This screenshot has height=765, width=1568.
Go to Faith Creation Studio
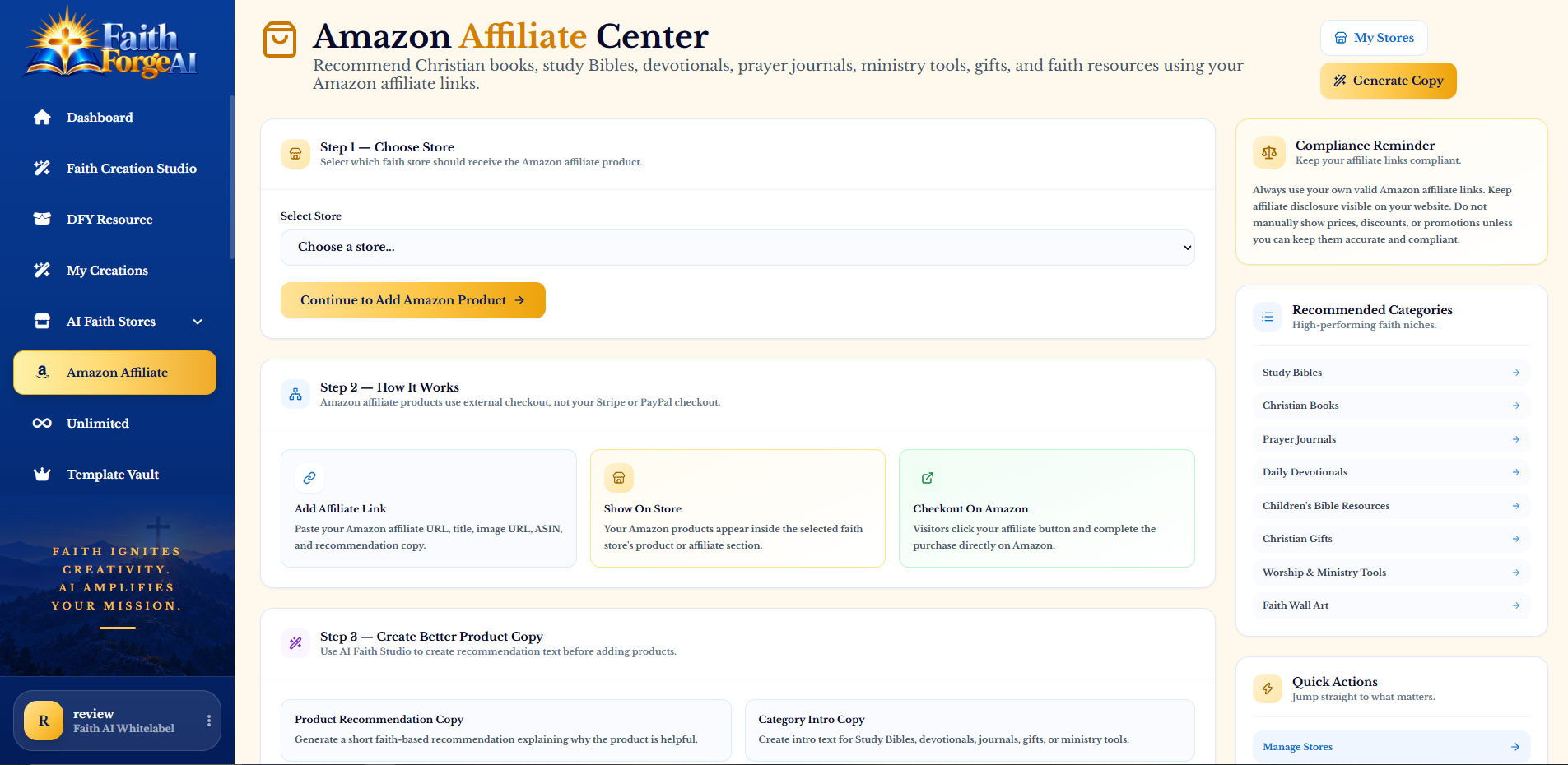coord(115,169)
